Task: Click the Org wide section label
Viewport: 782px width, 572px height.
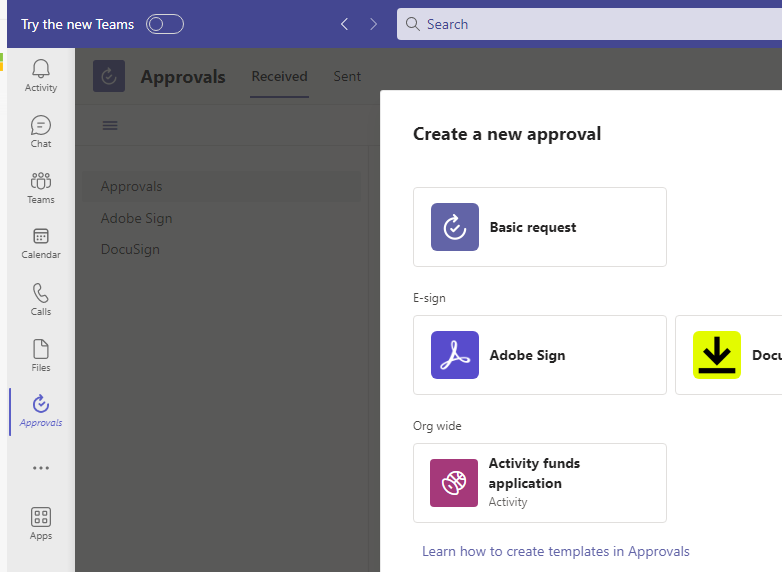Action: 437,426
